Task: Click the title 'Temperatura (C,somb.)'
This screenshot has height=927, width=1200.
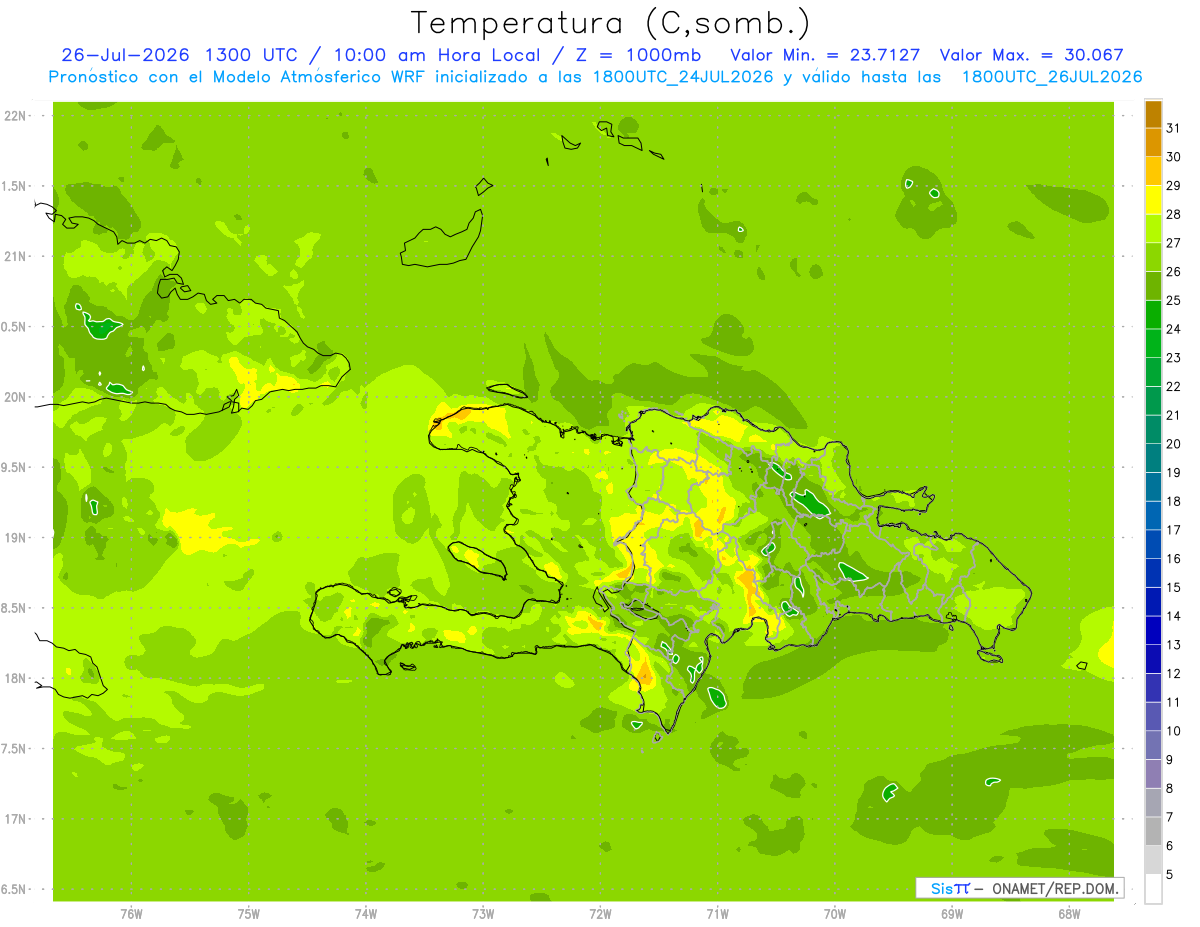Action: [x=610, y=23]
